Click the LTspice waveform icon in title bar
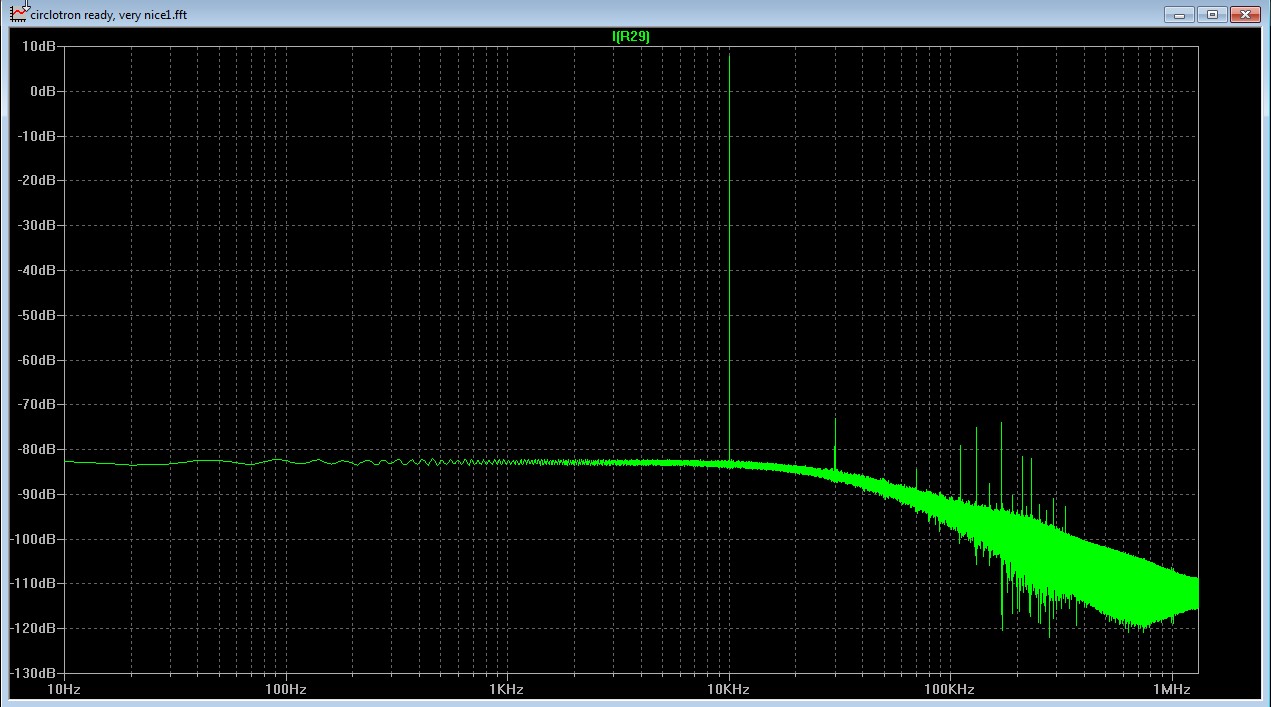 click(19, 14)
